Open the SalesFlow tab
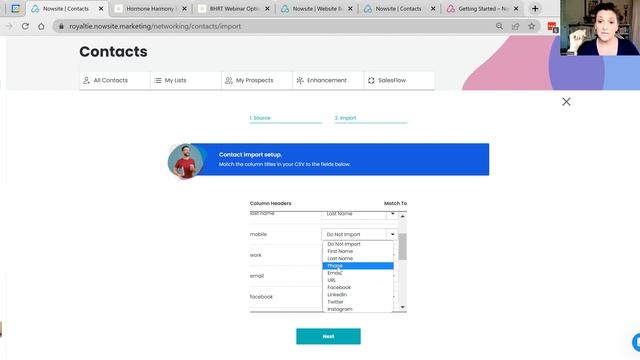This screenshot has width=640, height=360. [x=399, y=80]
